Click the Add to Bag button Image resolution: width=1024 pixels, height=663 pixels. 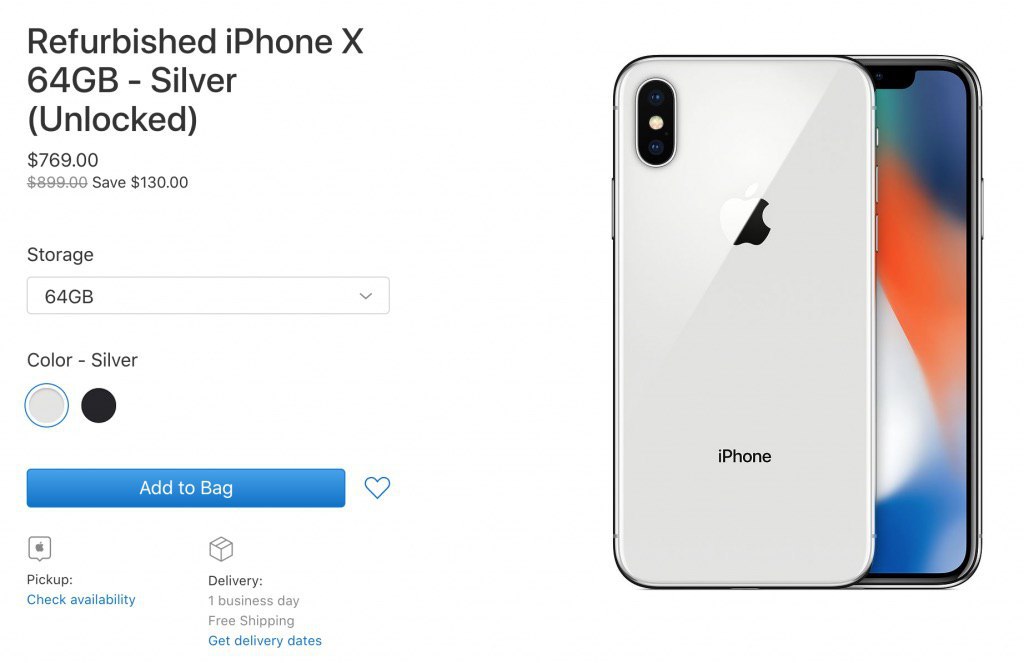point(186,488)
